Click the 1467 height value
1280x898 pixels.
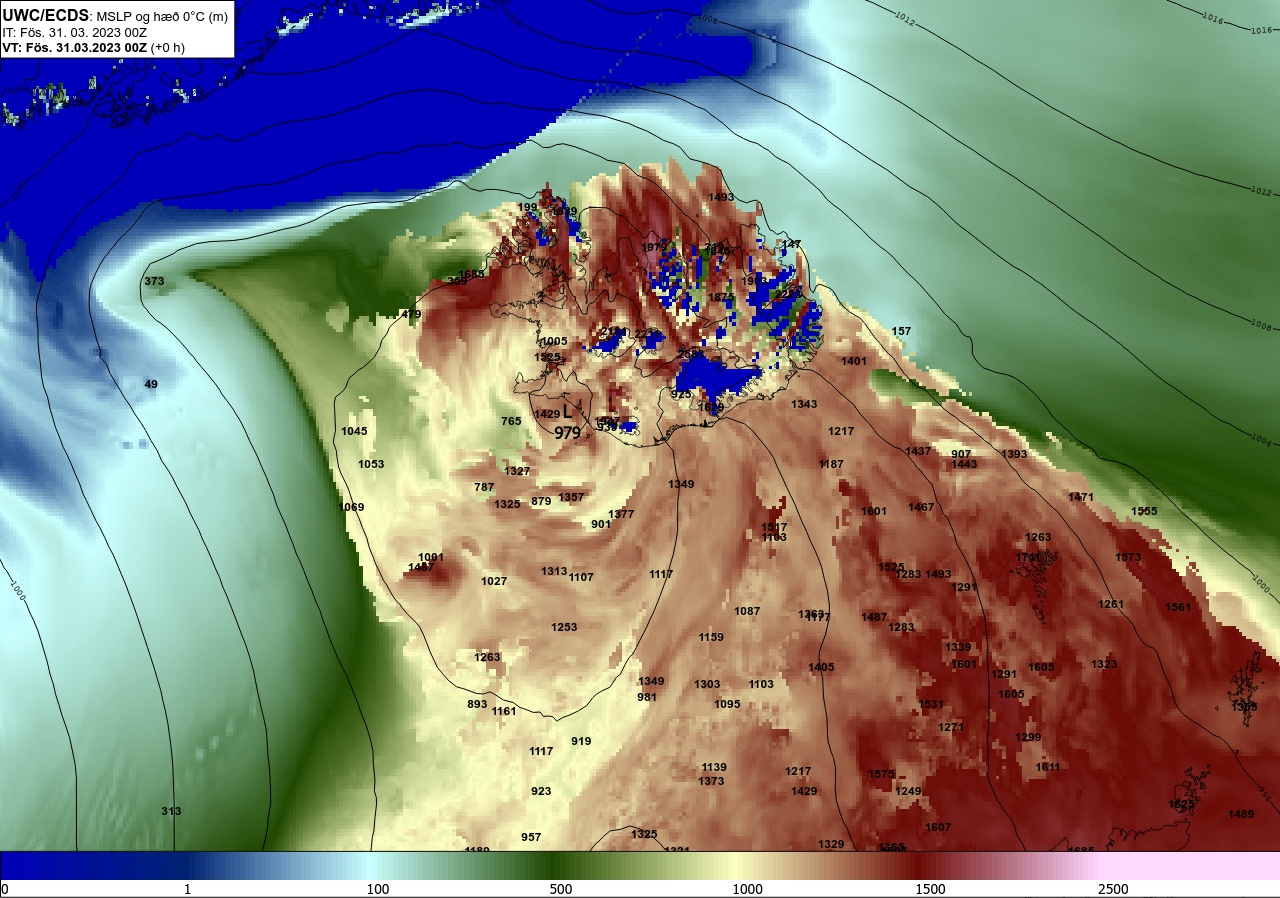tap(921, 507)
